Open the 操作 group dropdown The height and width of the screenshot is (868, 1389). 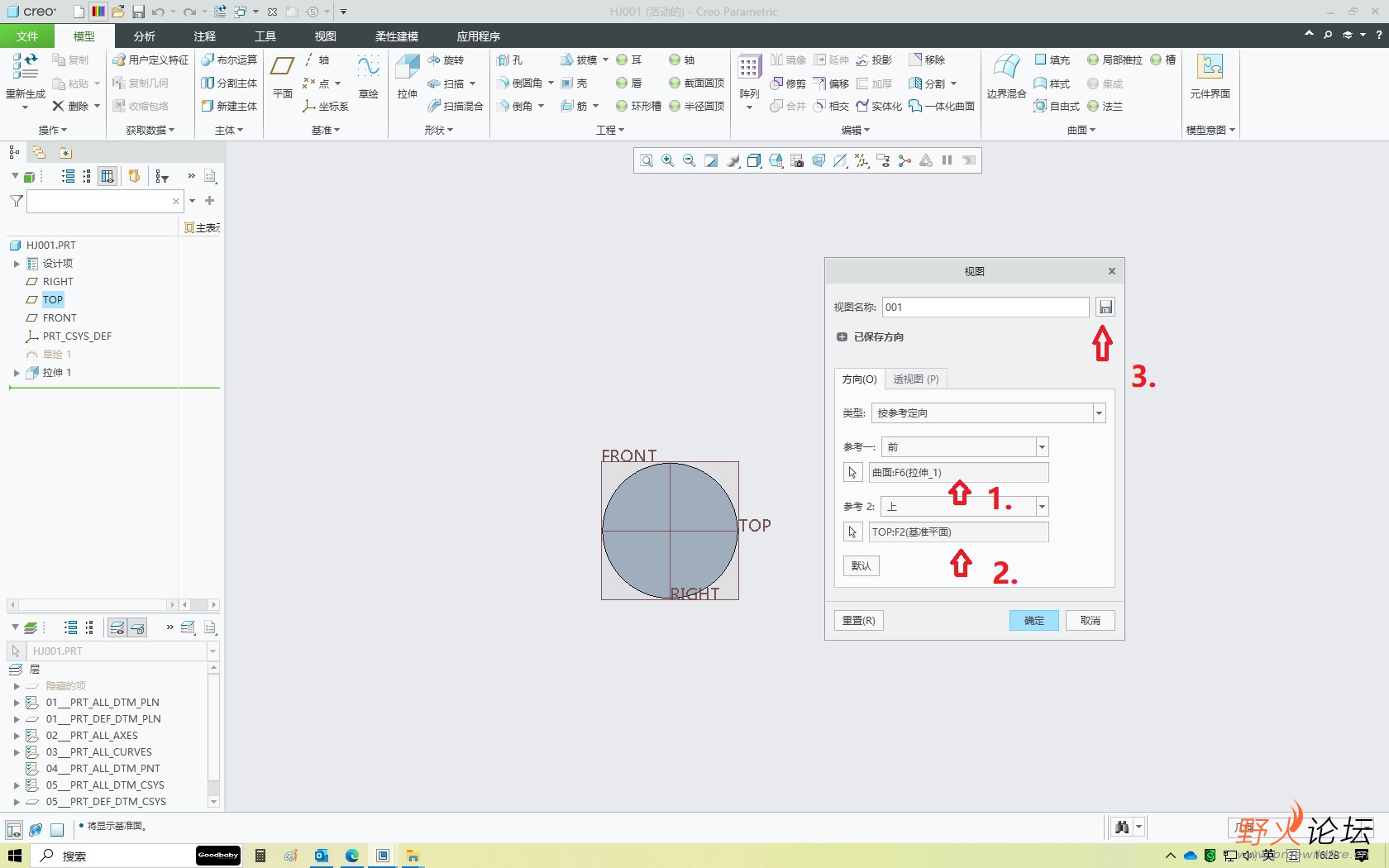[x=53, y=130]
